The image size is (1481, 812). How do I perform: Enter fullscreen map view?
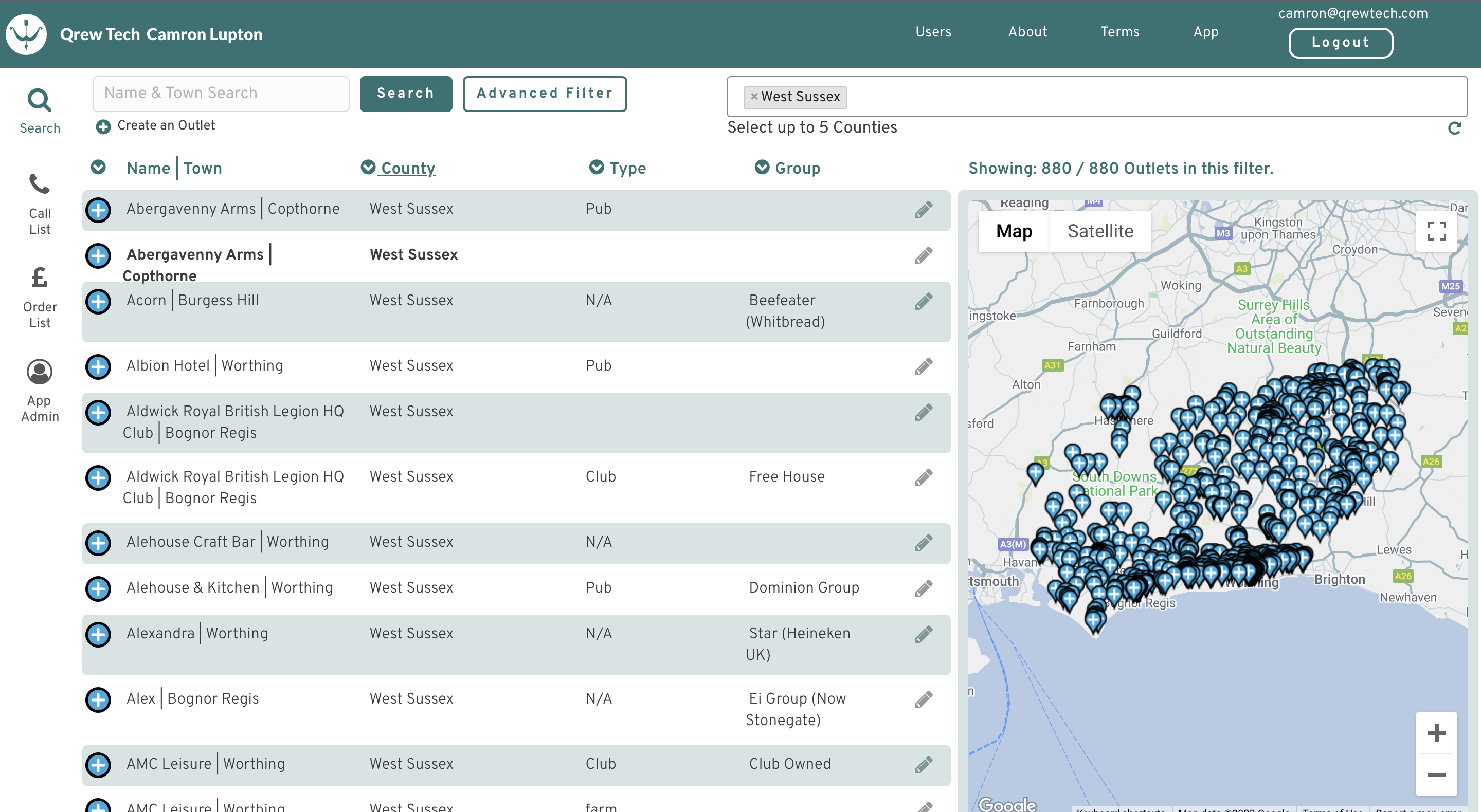[1436, 231]
